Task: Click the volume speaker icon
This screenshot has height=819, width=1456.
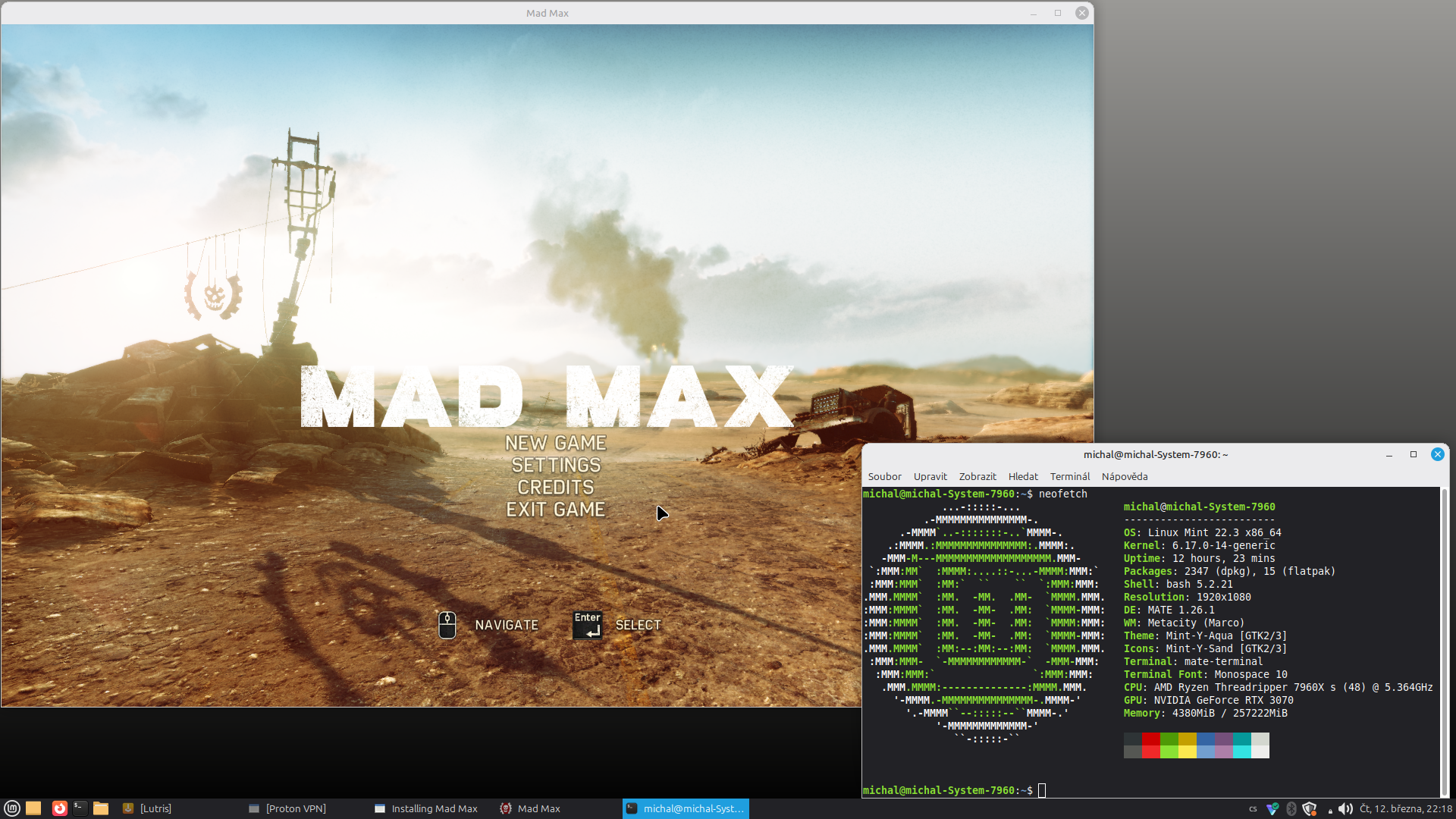Action: 1345,809
